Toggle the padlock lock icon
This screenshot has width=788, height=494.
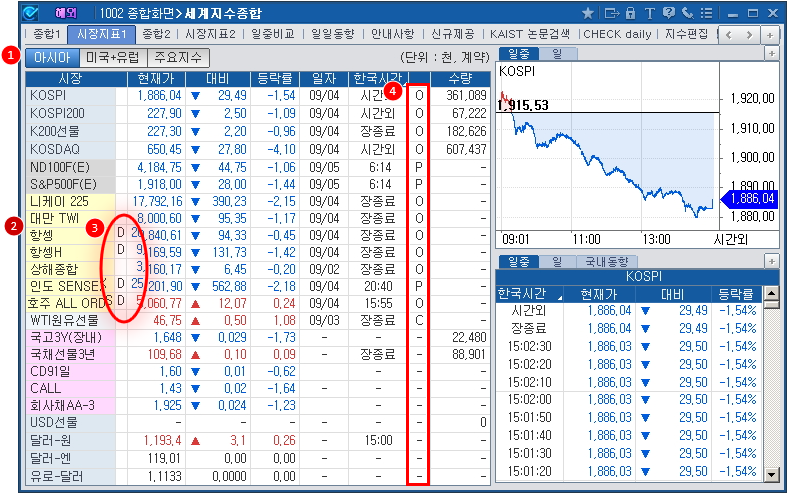[630, 13]
